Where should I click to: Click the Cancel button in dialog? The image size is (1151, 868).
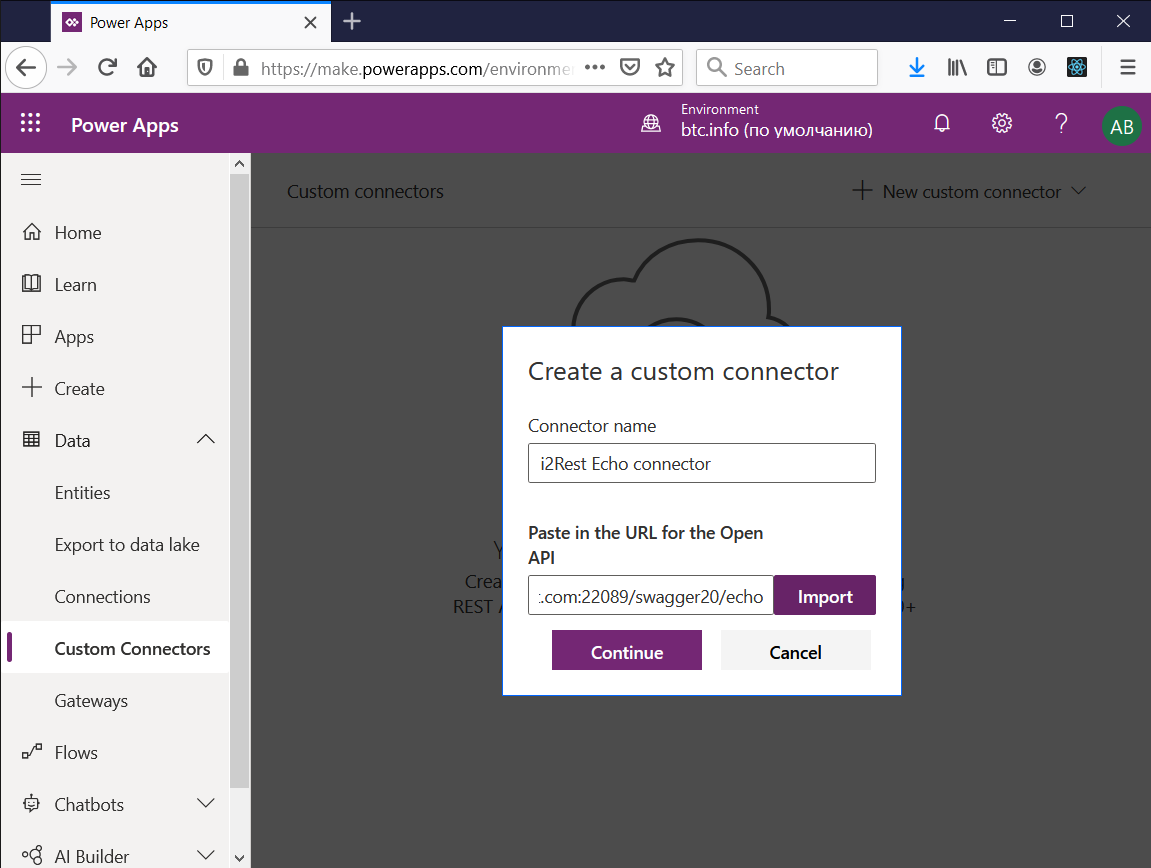click(x=796, y=651)
